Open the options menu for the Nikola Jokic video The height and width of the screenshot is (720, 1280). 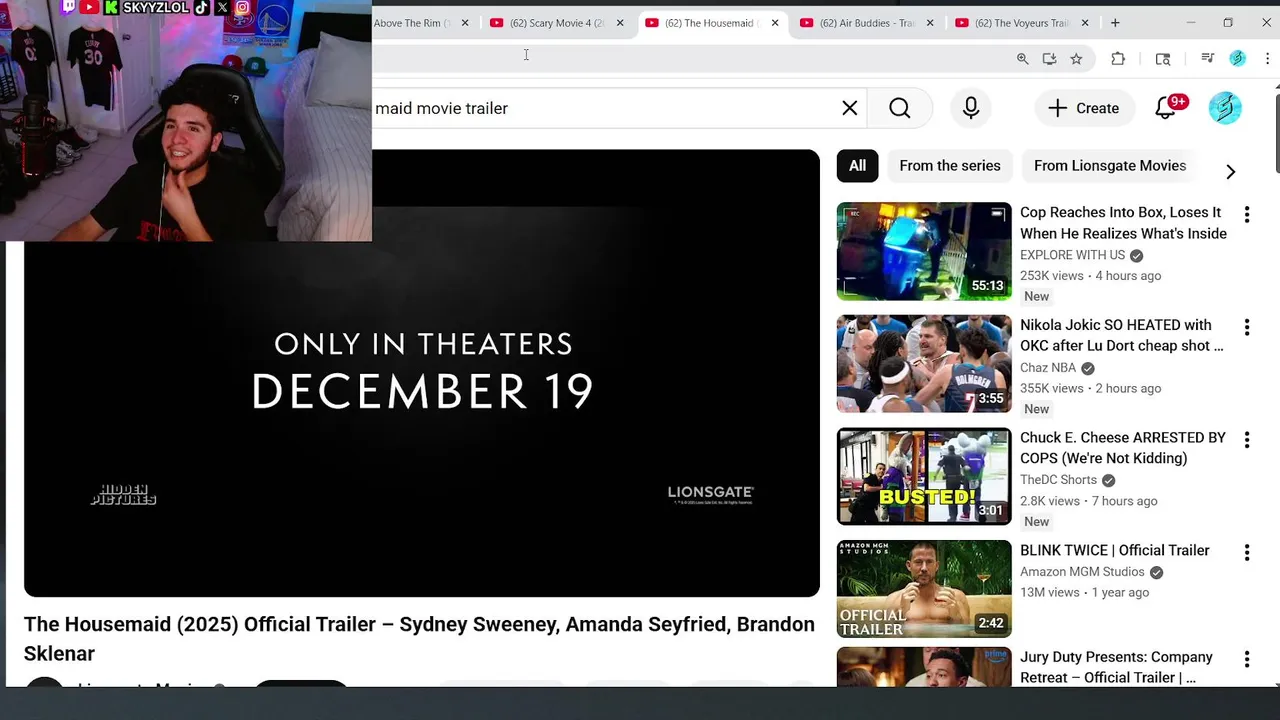[1246, 327]
